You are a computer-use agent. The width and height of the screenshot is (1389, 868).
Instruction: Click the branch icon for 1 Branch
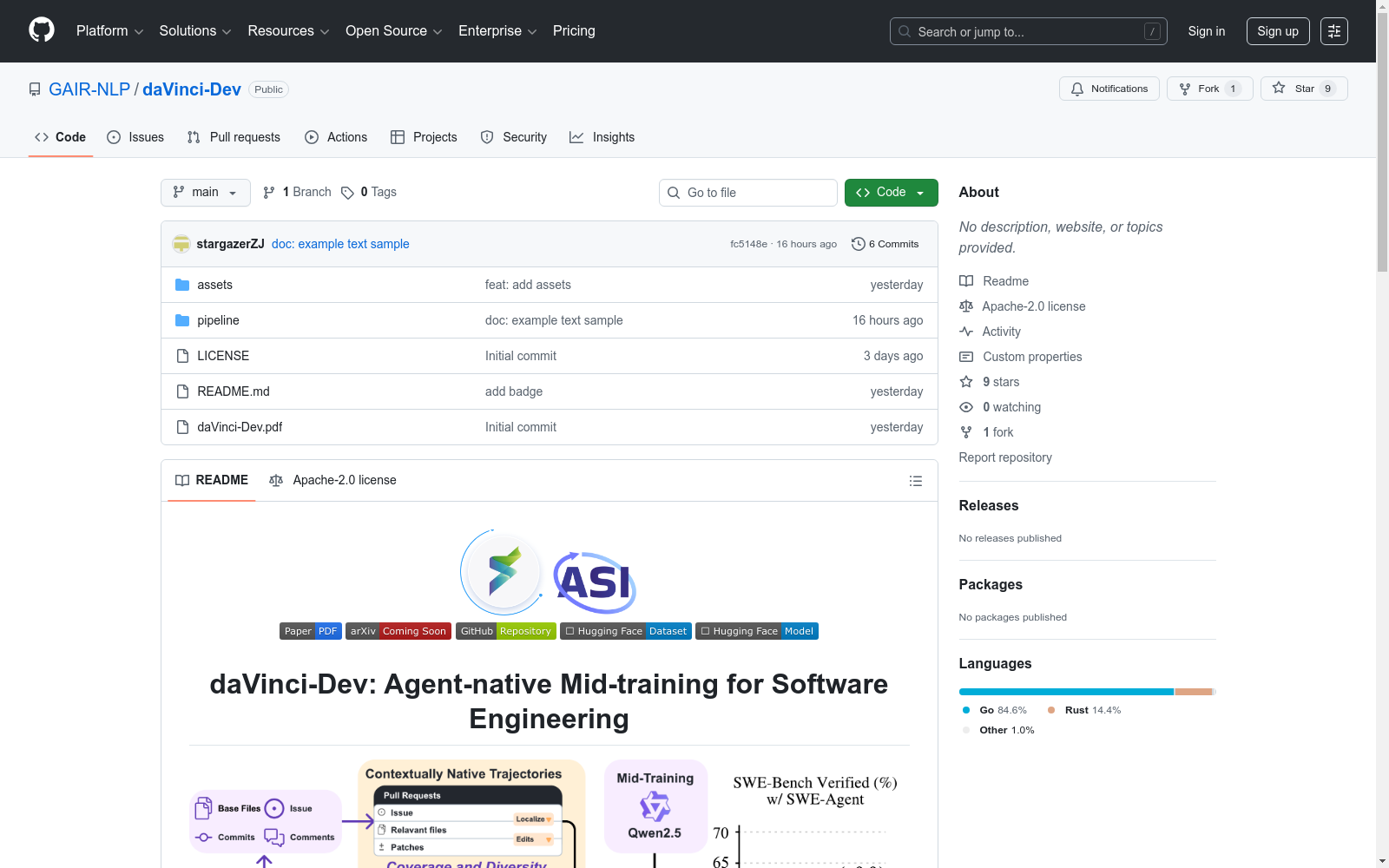point(269,193)
